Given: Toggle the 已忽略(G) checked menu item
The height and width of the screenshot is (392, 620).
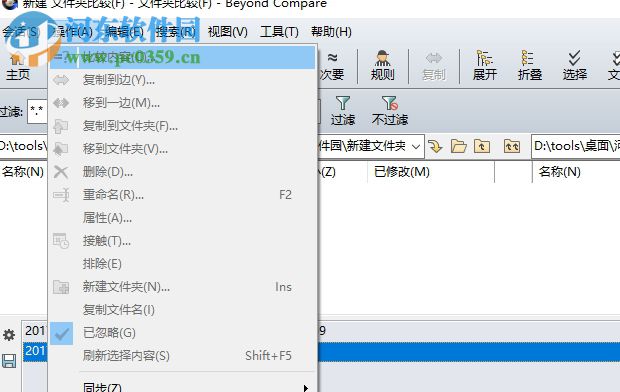Looking at the screenshot, I should click(x=182, y=333).
